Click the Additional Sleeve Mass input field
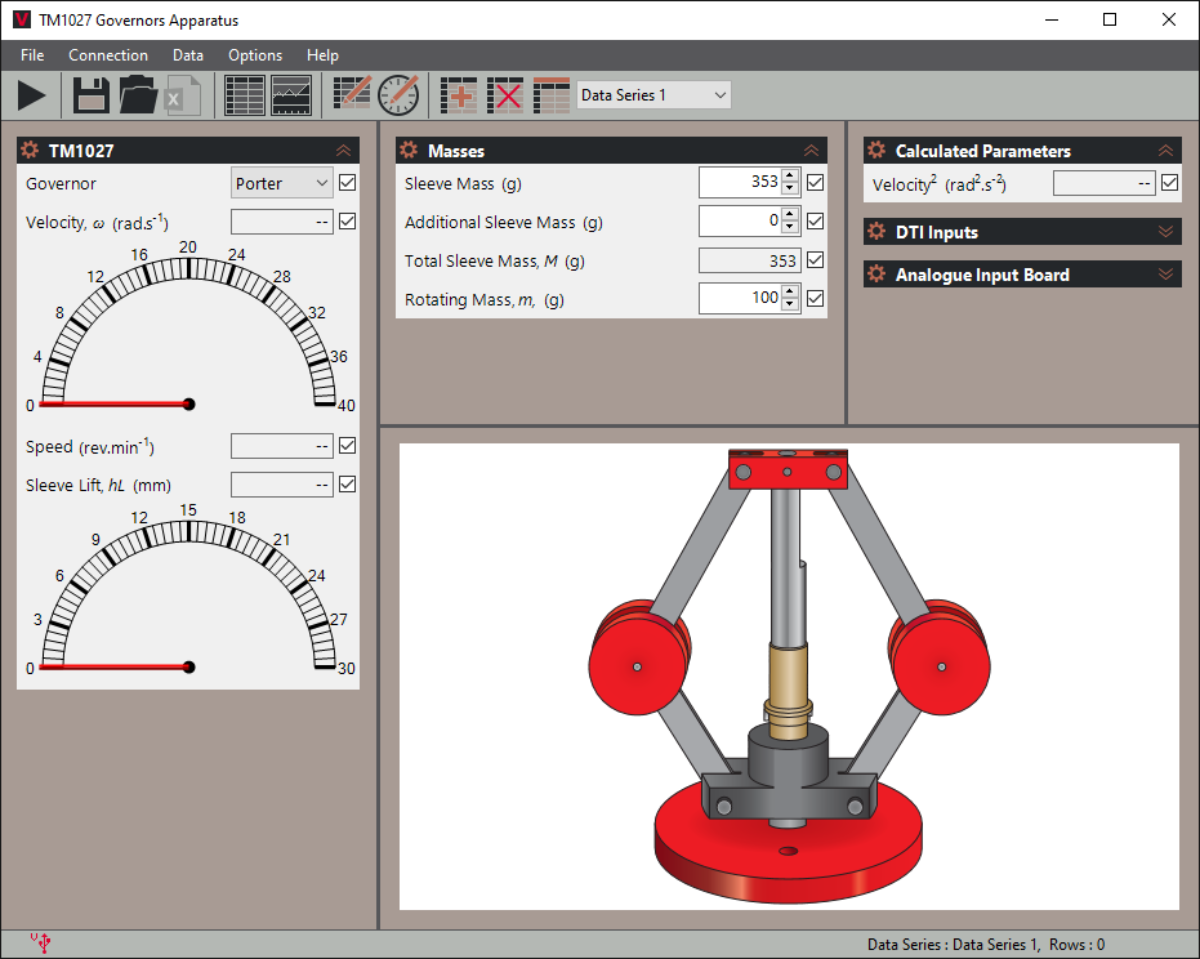This screenshot has width=1200, height=959. 740,221
